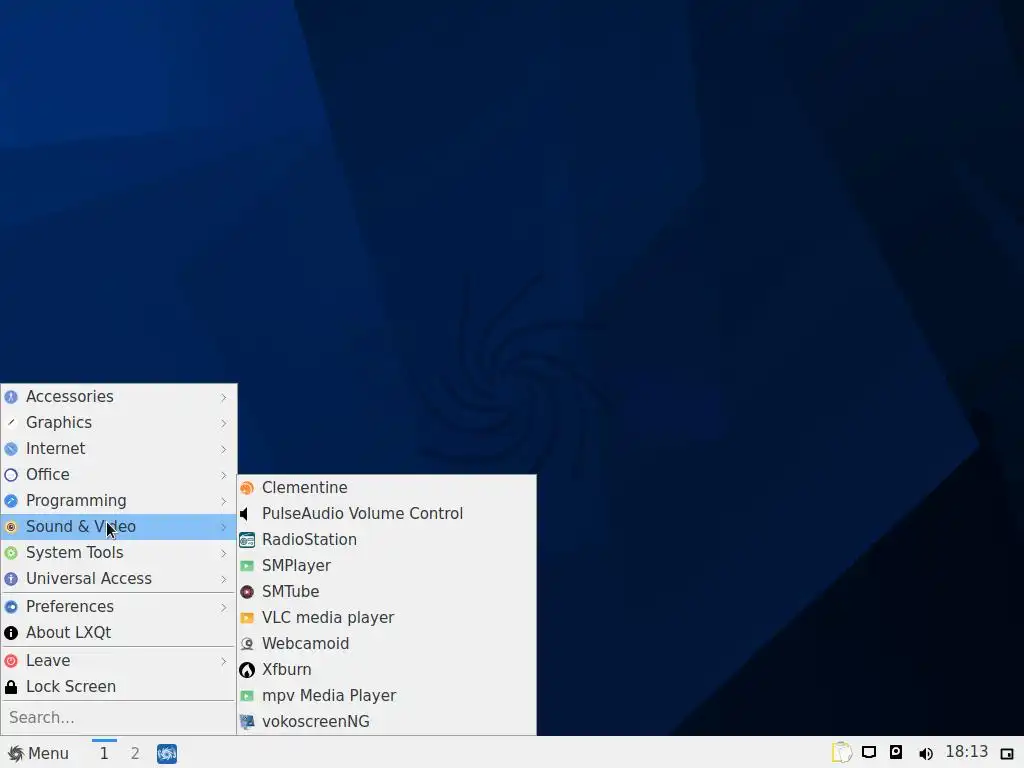Expand the Accessories submenu arrow
Image resolution: width=1024 pixels, height=768 pixels.
[x=223, y=397]
